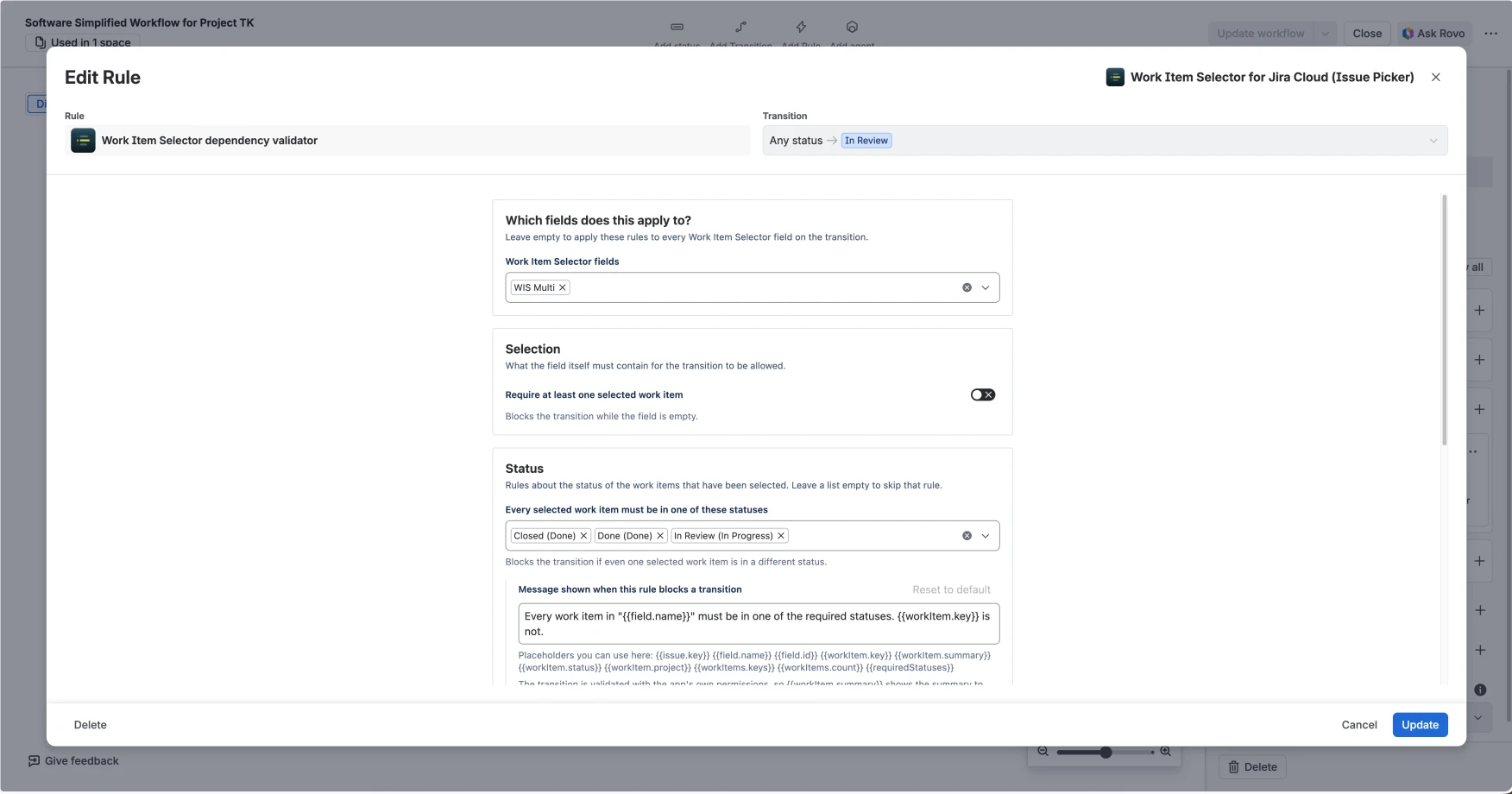Image resolution: width=1512 pixels, height=794 pixels.
Task: Click Add Rule lightning icon in toolbar
Action: pos(801,27)
